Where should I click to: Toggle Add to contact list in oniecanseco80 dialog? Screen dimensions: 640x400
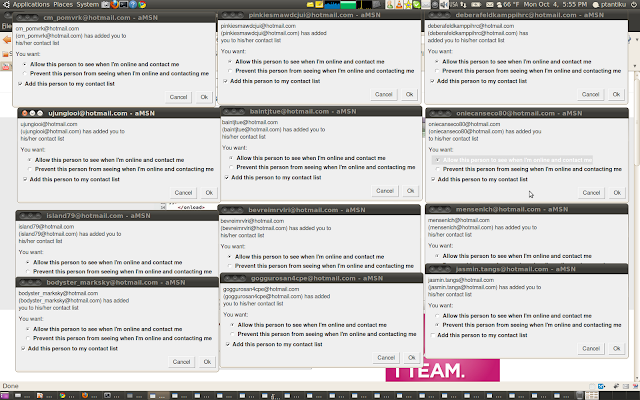tap(433, 180)
